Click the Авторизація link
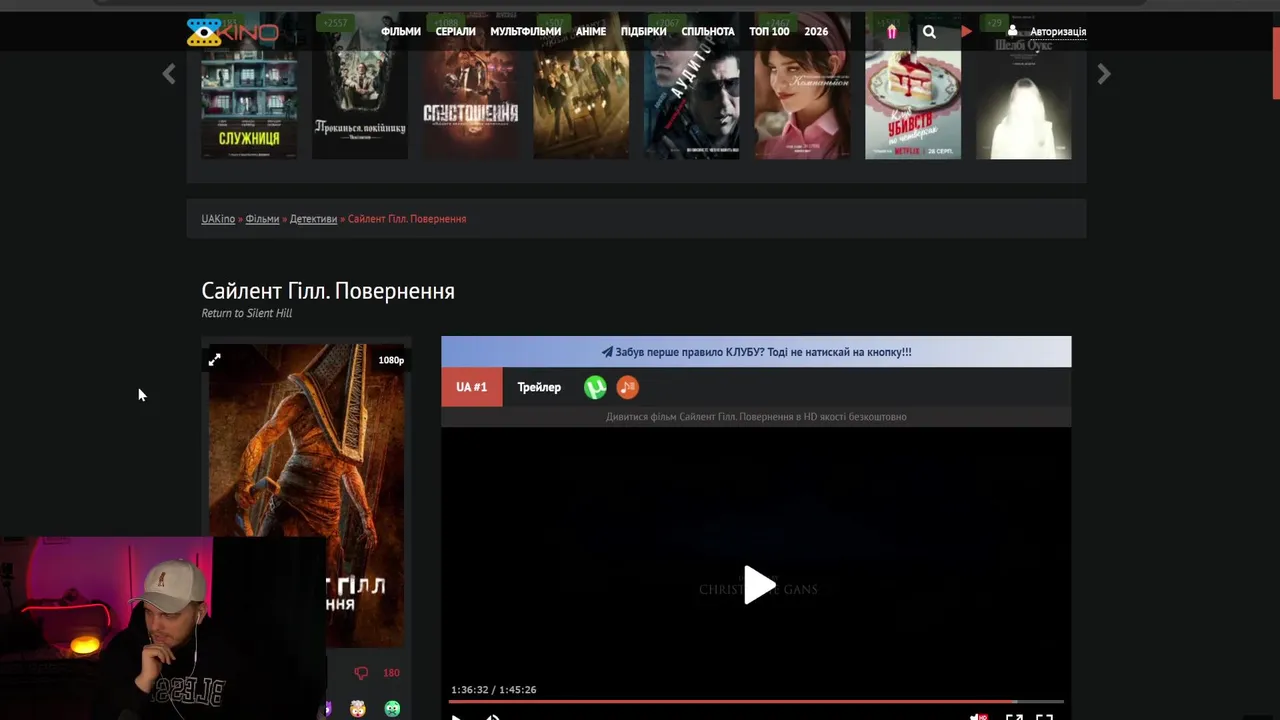Screen dimensions: 1280x720 click(x=1058, y=32)
